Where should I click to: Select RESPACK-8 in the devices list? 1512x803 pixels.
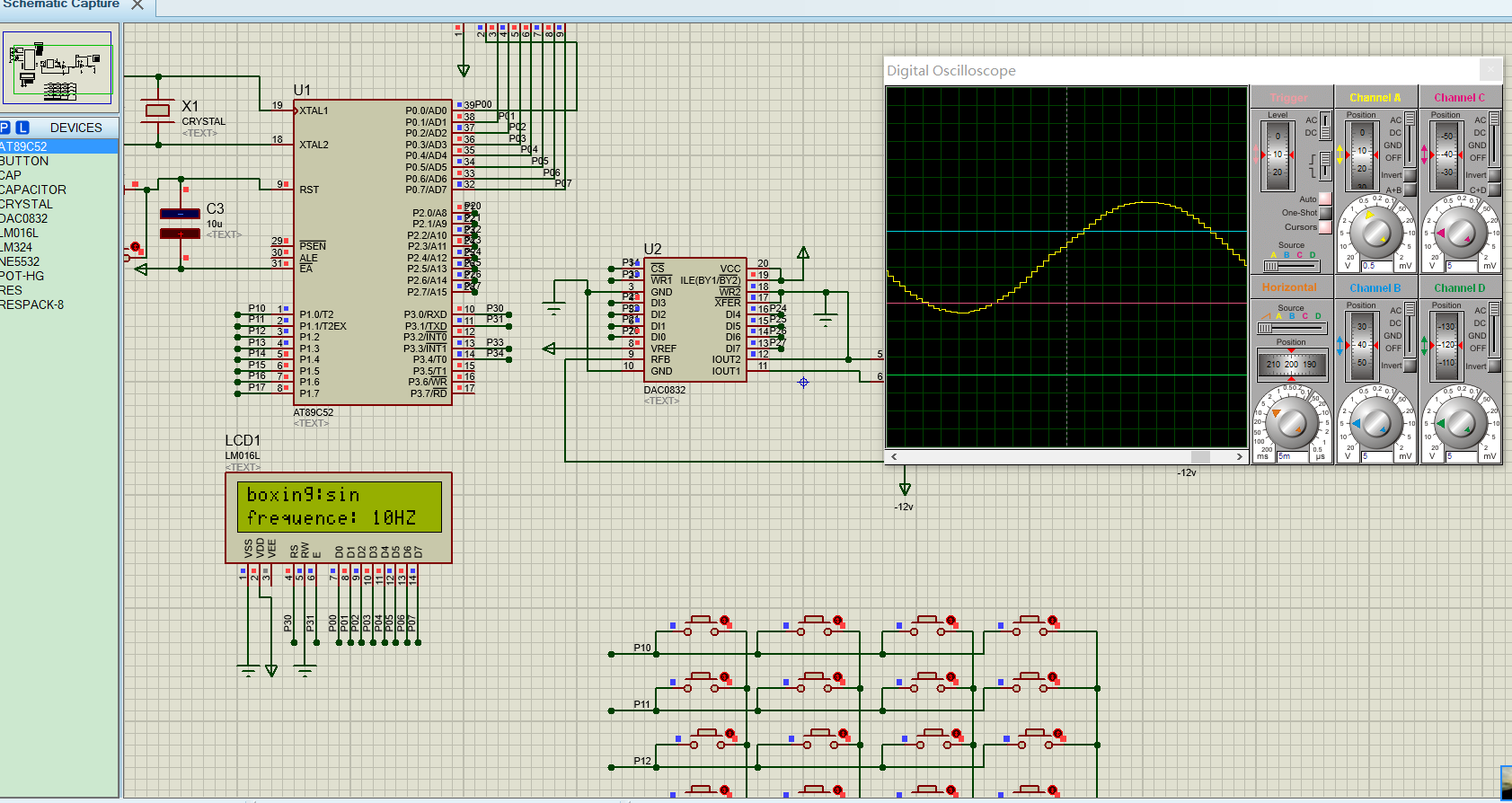point(58,304)
